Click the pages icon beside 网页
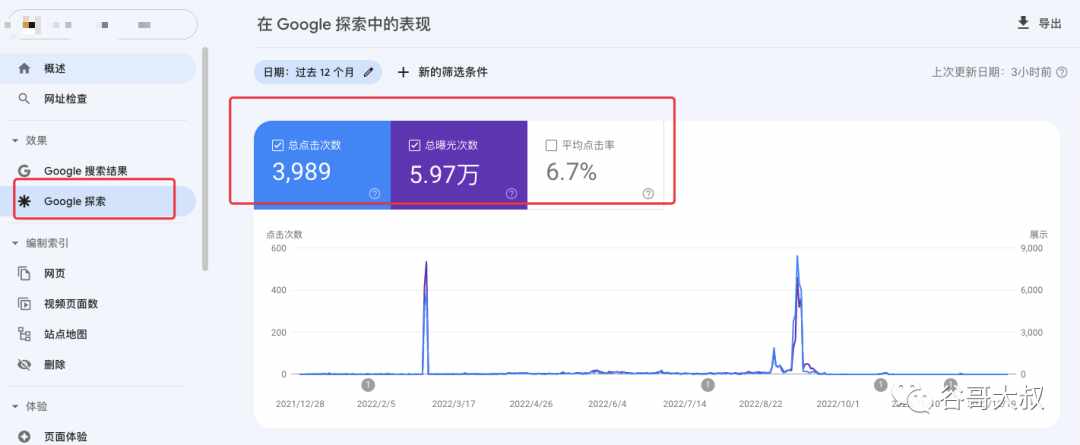 point(24,273)
